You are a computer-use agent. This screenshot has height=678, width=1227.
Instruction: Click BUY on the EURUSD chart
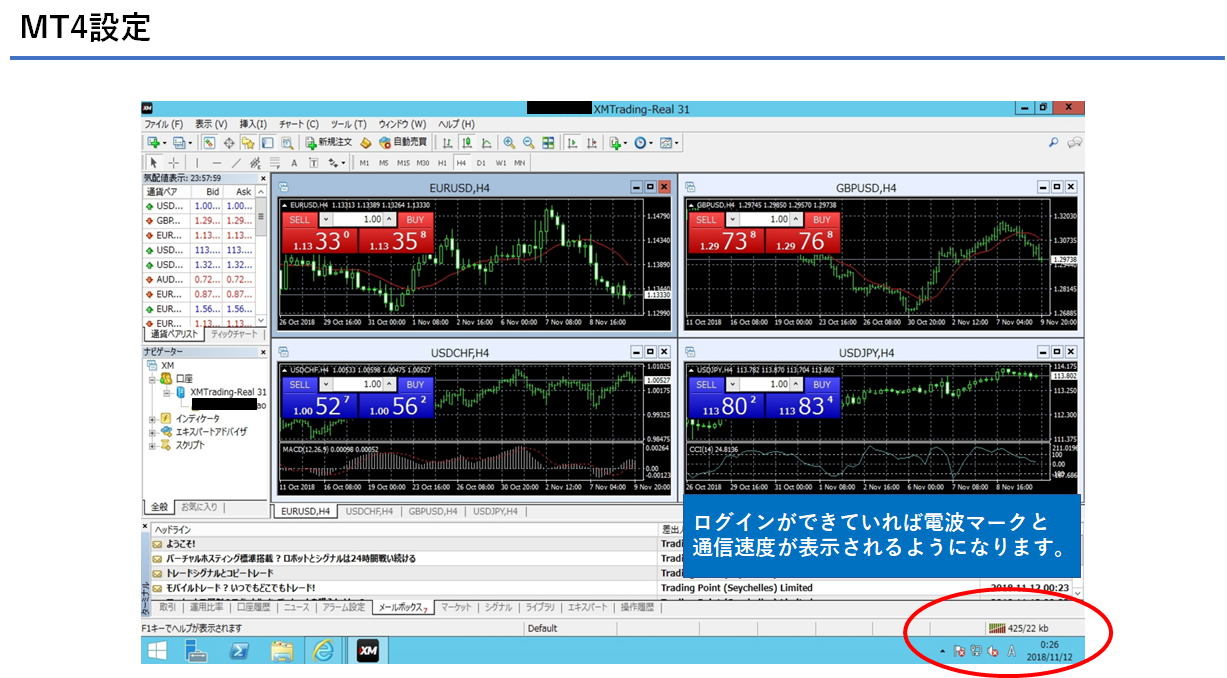click(x=415, y=219)
